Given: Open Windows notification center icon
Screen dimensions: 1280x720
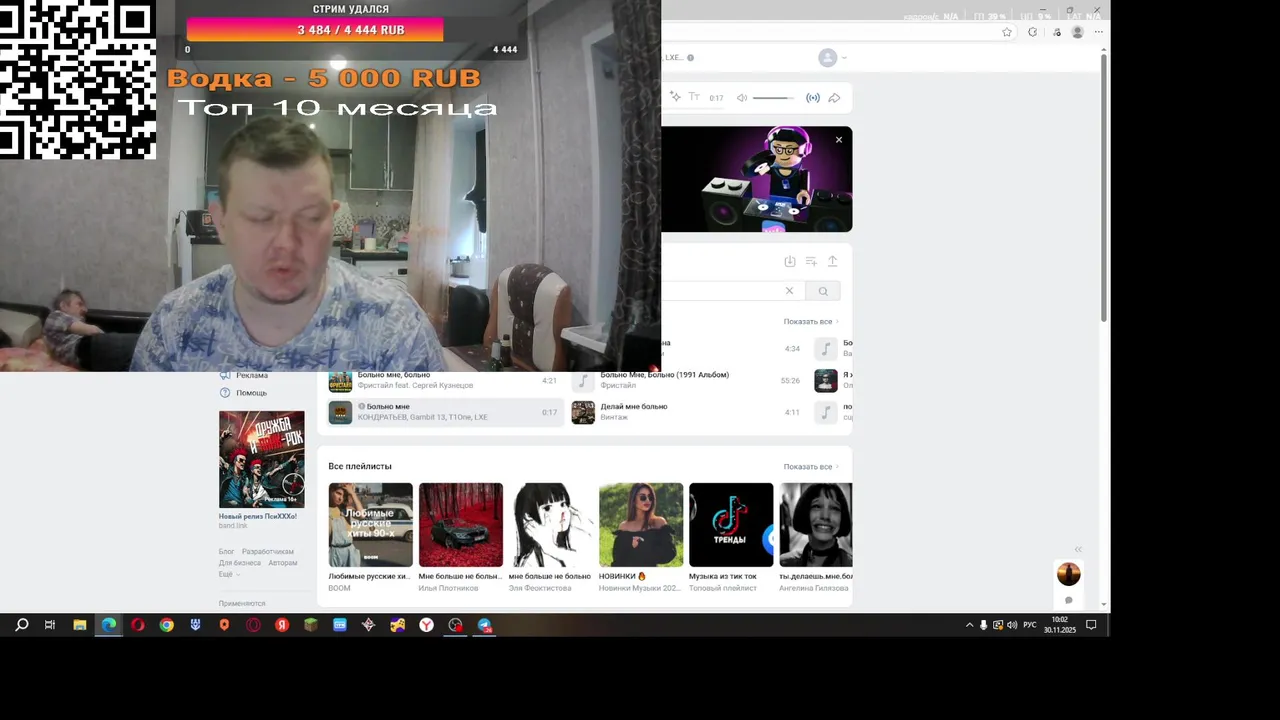Looking at the screenshot, I should click(x=1092, y=625).
